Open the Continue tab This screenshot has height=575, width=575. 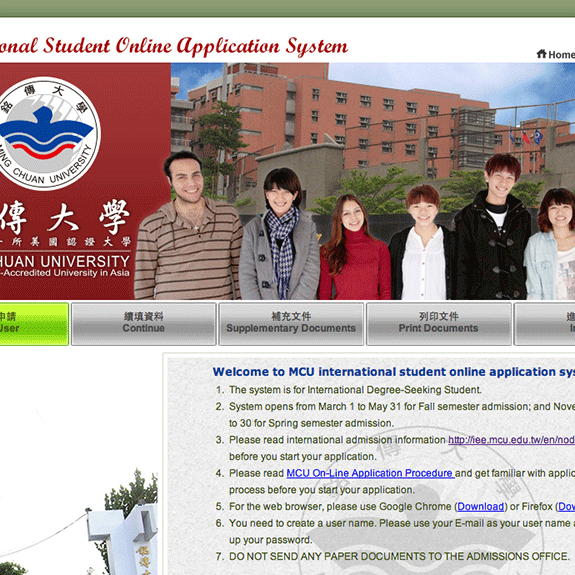pyautogui.click(x=143, y=323)
